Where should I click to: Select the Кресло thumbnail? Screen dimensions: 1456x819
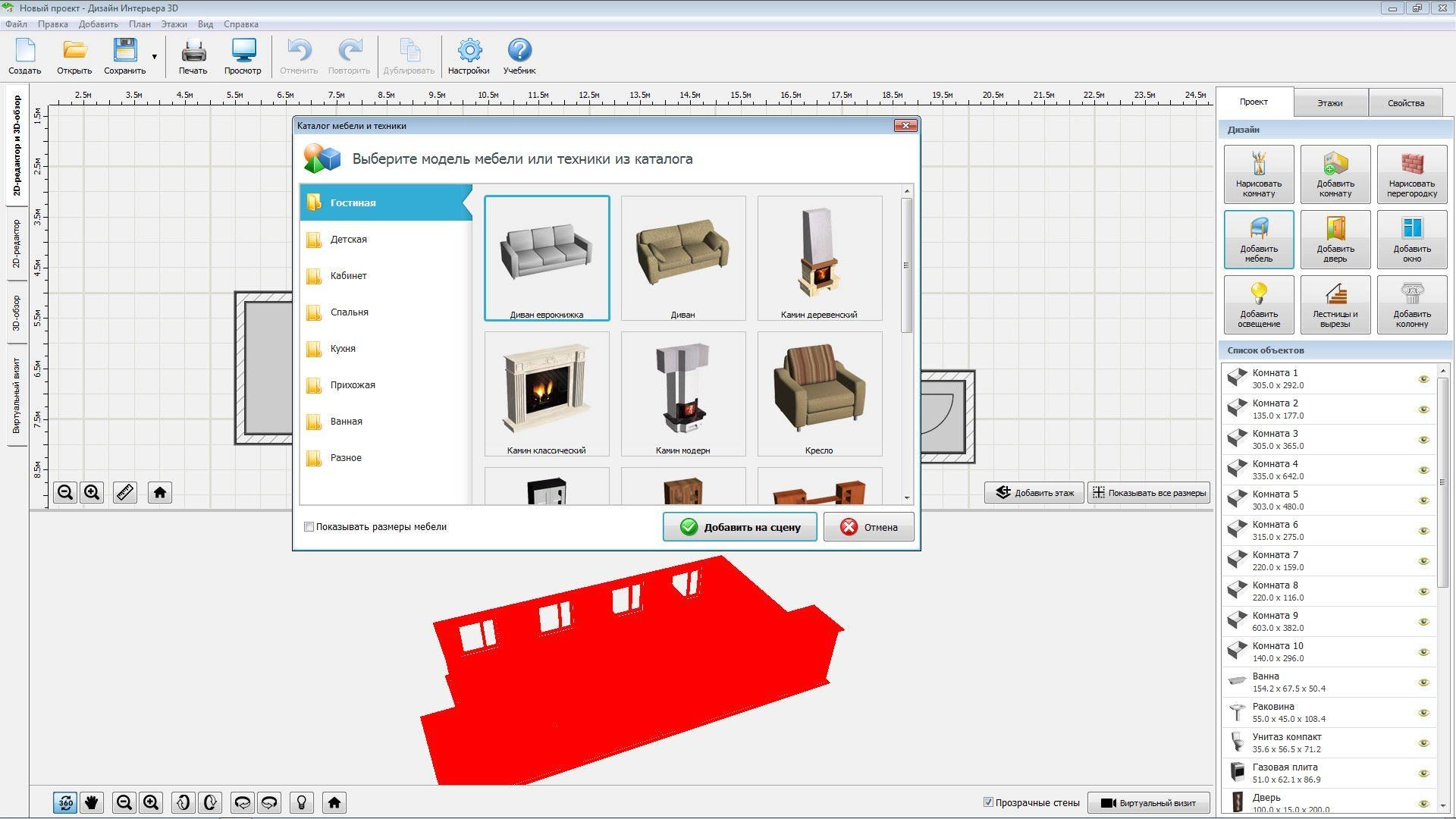(x=820, y=394)
